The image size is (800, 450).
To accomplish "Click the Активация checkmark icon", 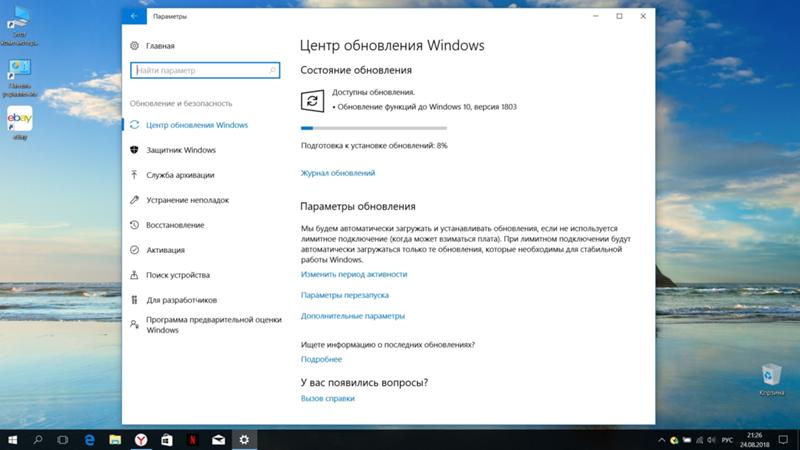I will pos(134,250).
